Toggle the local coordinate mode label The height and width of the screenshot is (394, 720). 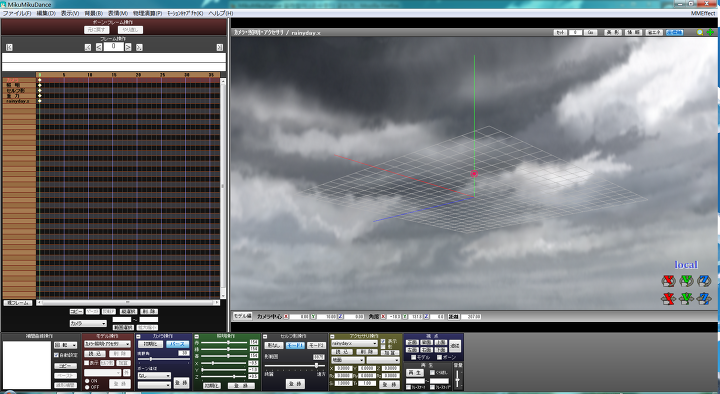[x=686, y=265]
